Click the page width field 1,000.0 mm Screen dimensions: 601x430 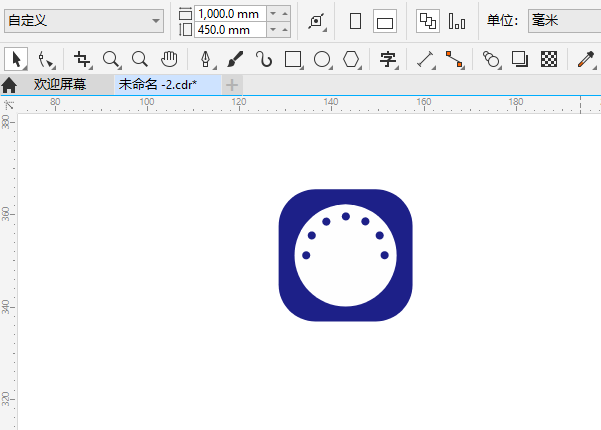(230, 14)
